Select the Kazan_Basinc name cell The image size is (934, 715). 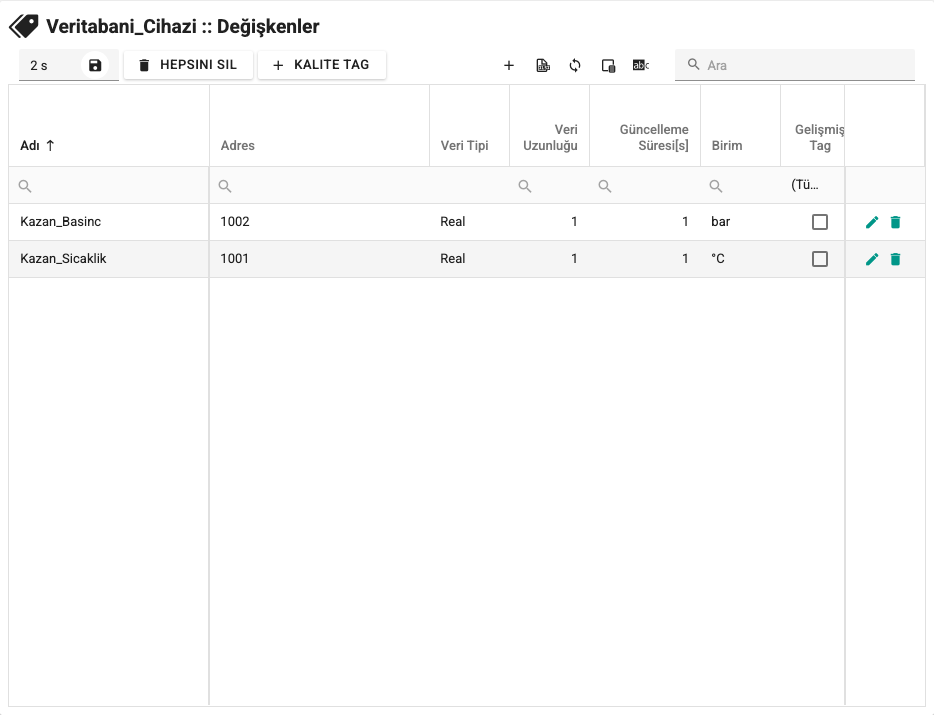tap(109, 222)
